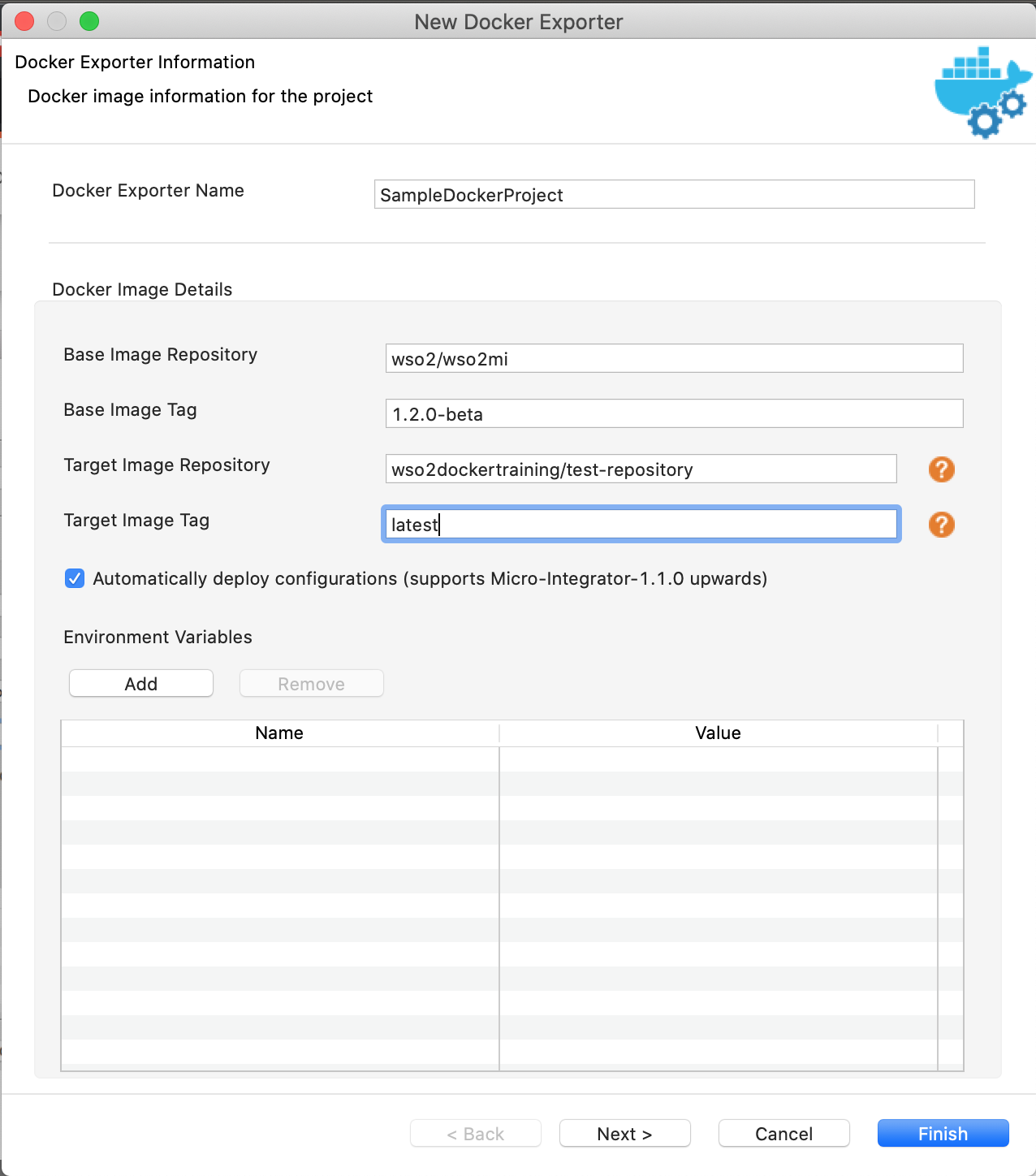Click 'Environment Variables' label
The width and height of the screenshot is (1036, 1176).
pyautogui.click(x=158, y=637)
